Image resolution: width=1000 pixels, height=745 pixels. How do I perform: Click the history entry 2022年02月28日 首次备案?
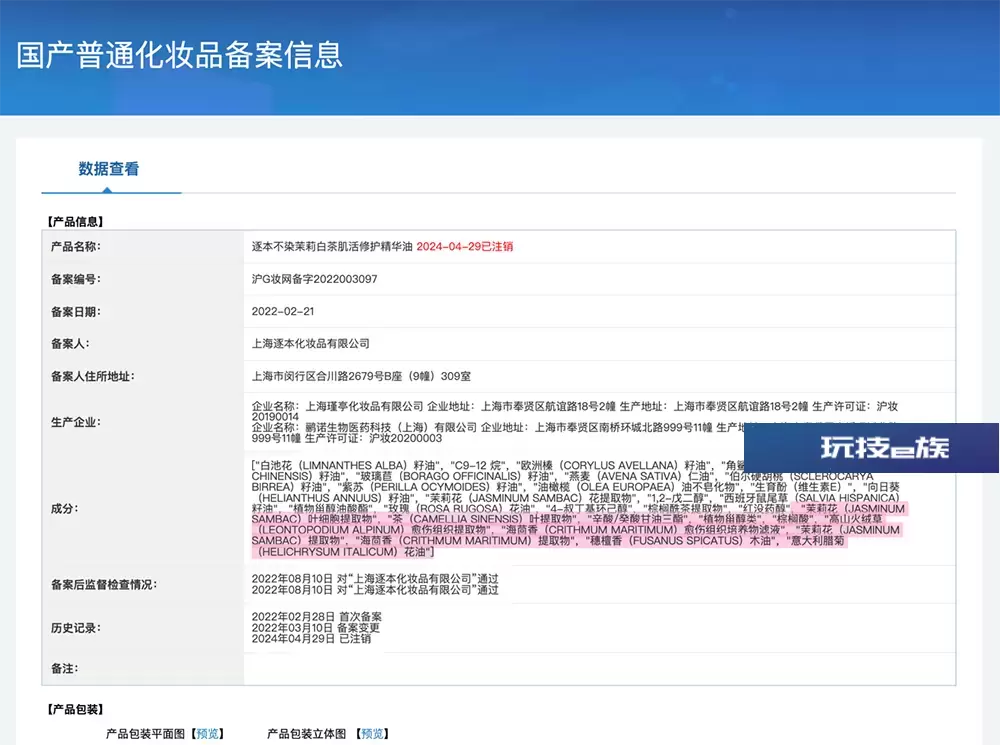(316, 617)
